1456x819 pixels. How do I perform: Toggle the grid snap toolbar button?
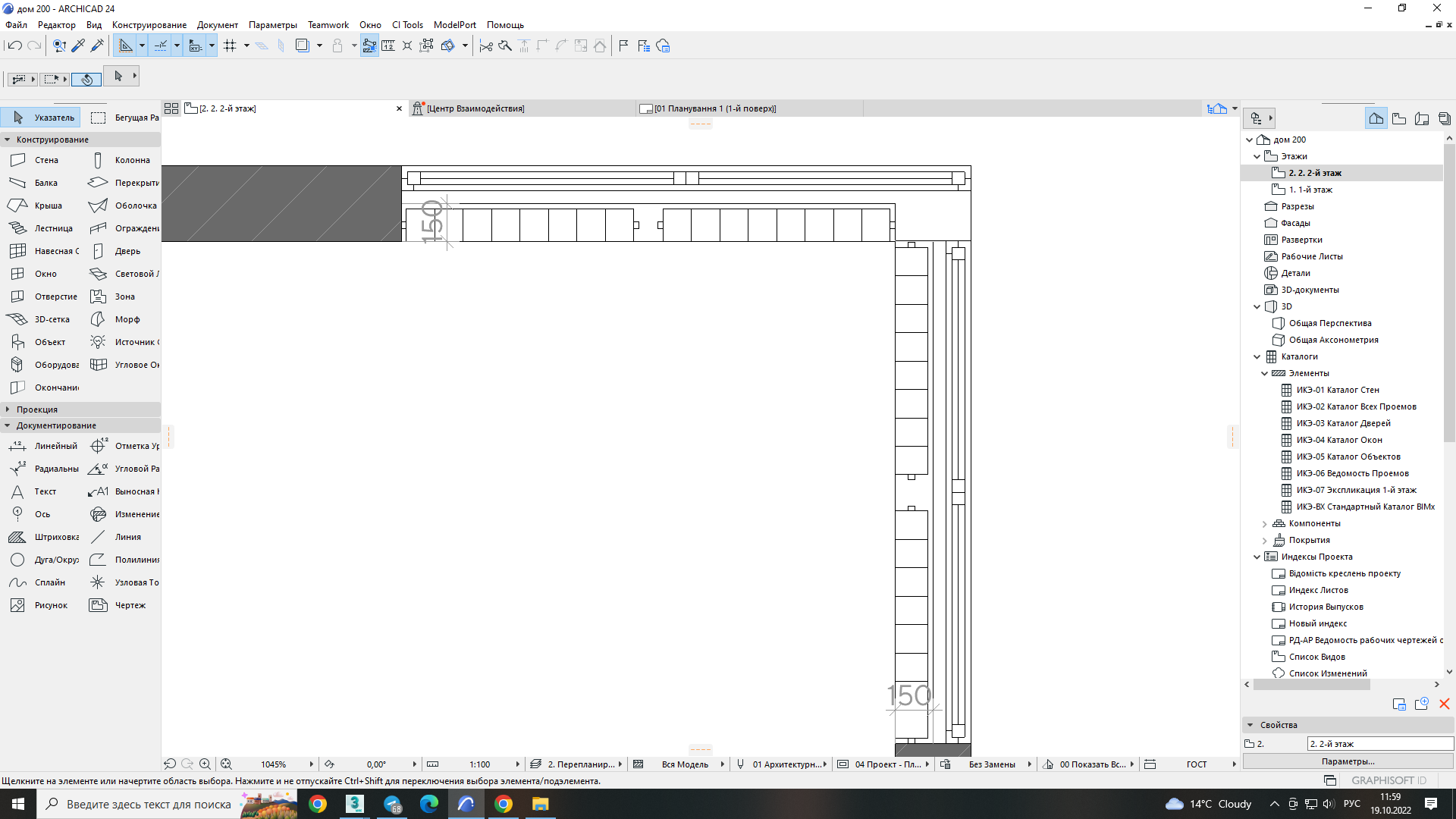coord(231,46)
